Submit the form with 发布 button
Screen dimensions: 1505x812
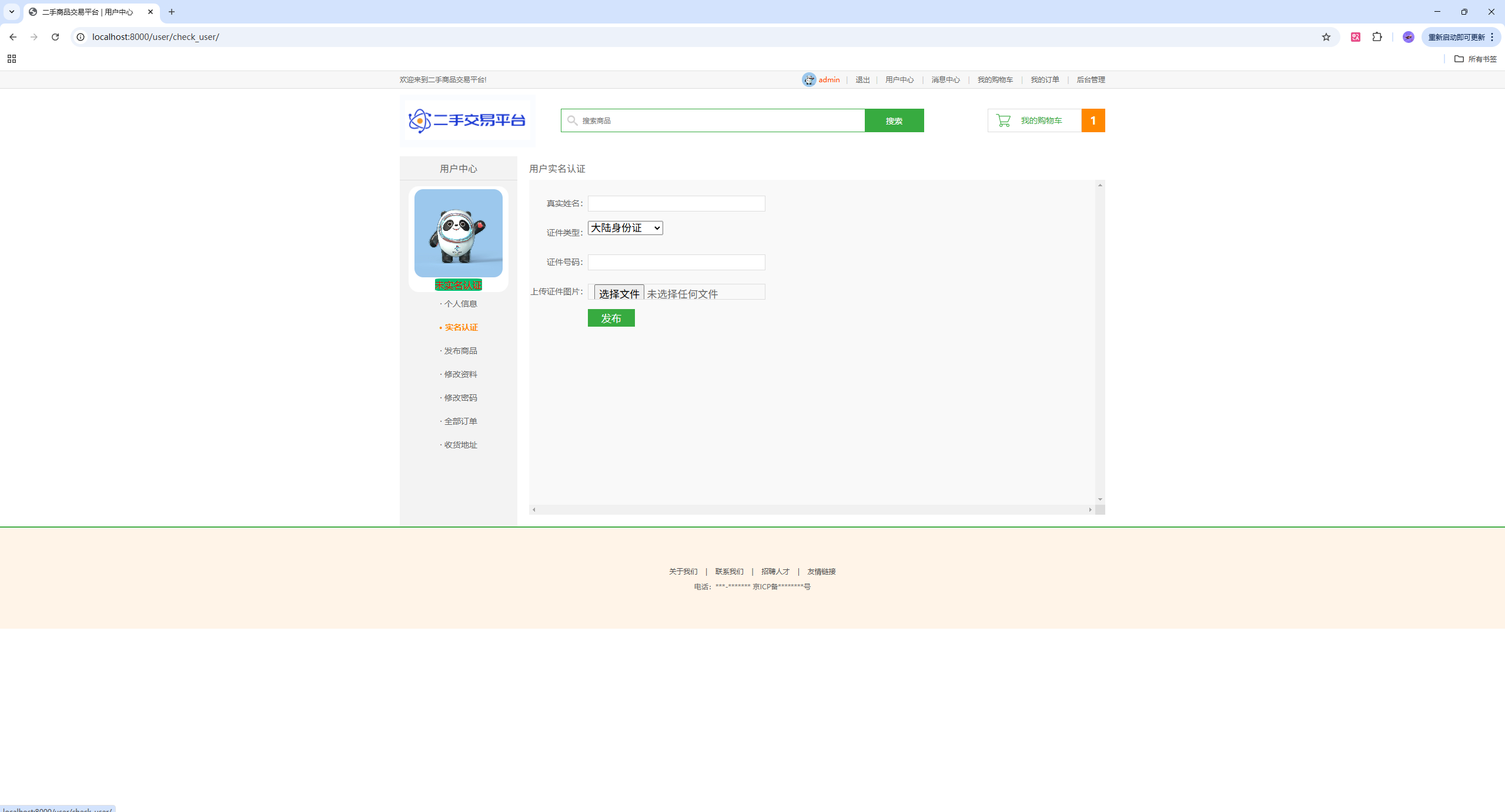pos(611,318)
